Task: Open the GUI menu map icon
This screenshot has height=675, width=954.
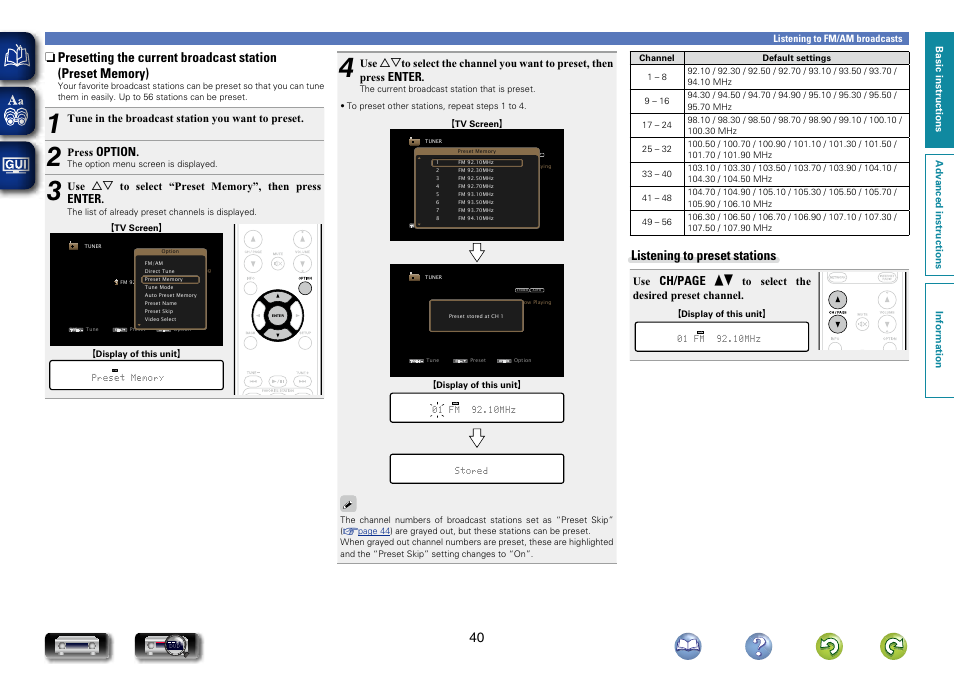Action: (x=17, y=165)
